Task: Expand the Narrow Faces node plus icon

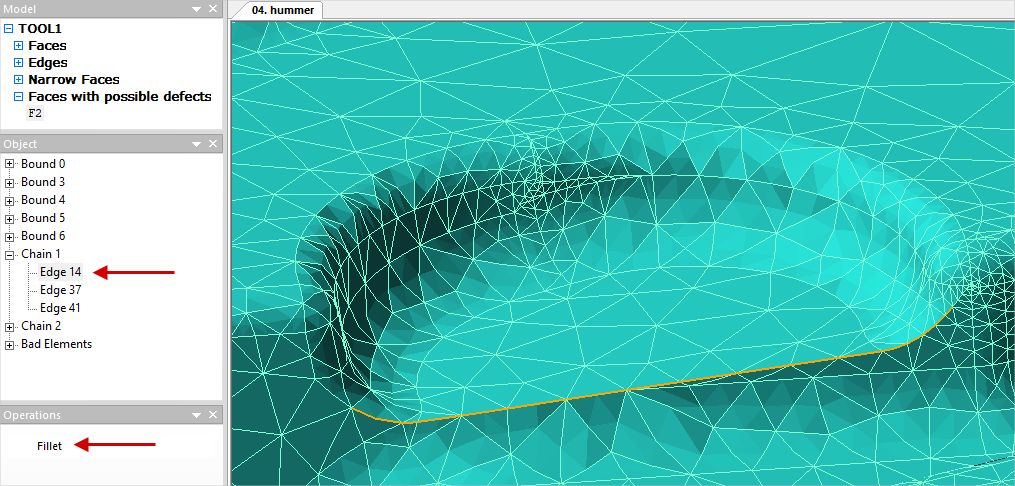Action: pos(18,80)
